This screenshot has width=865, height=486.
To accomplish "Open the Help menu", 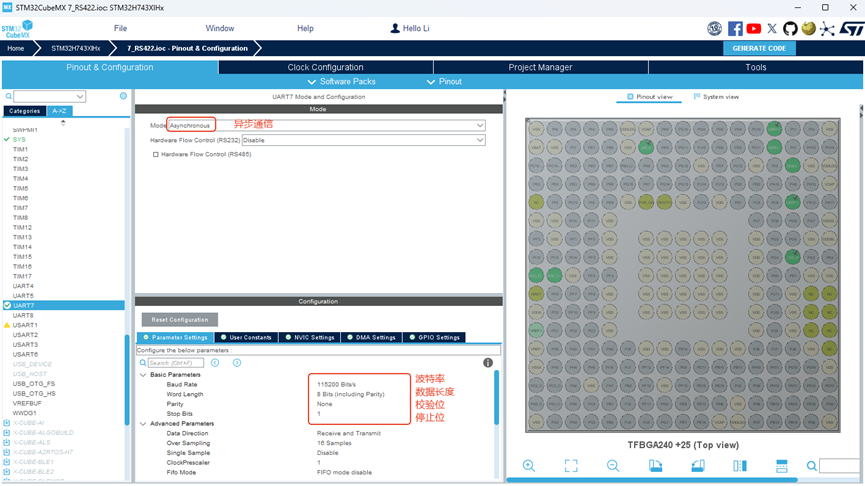I will click(x=305, y=28).
